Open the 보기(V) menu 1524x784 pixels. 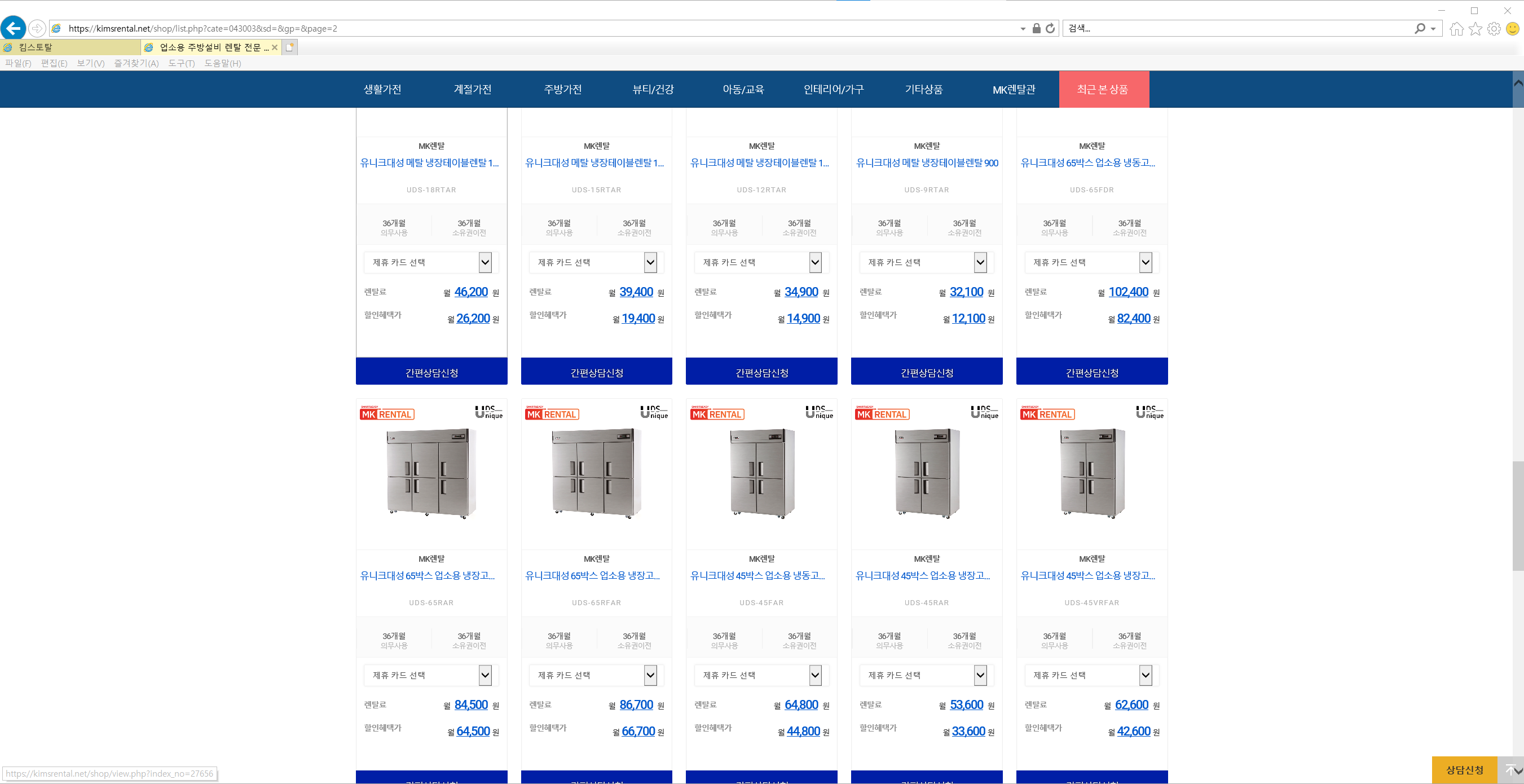pyautogui.click(x=90, y=63)
